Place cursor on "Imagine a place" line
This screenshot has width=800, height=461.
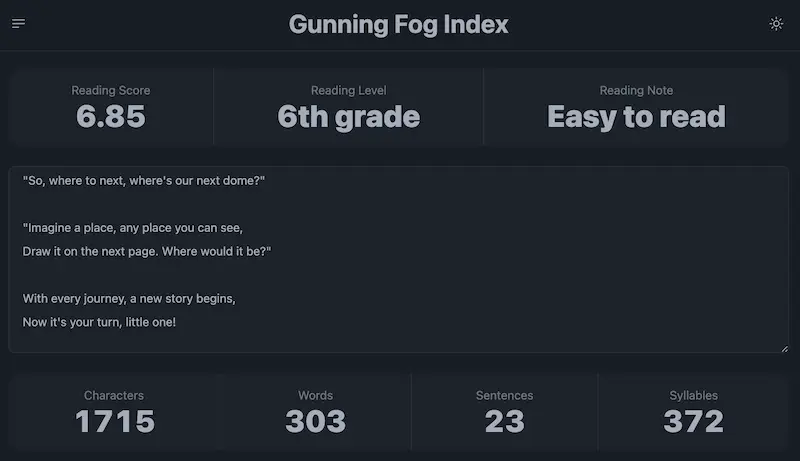pos(133,227)
